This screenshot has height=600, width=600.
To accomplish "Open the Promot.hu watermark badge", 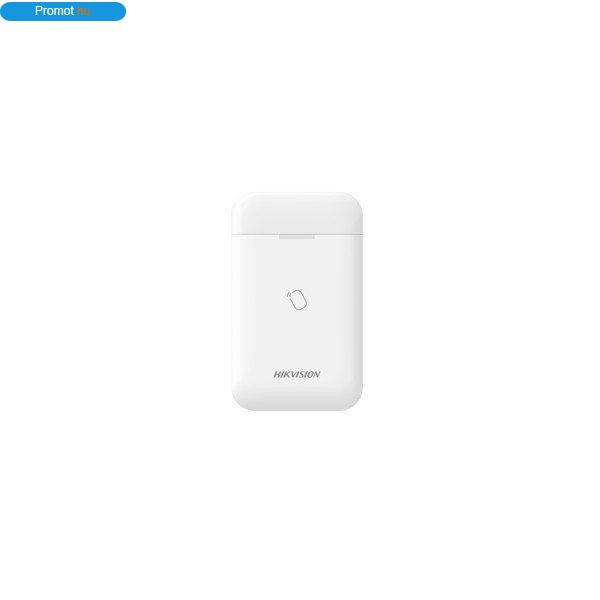I will click(63, 11).
